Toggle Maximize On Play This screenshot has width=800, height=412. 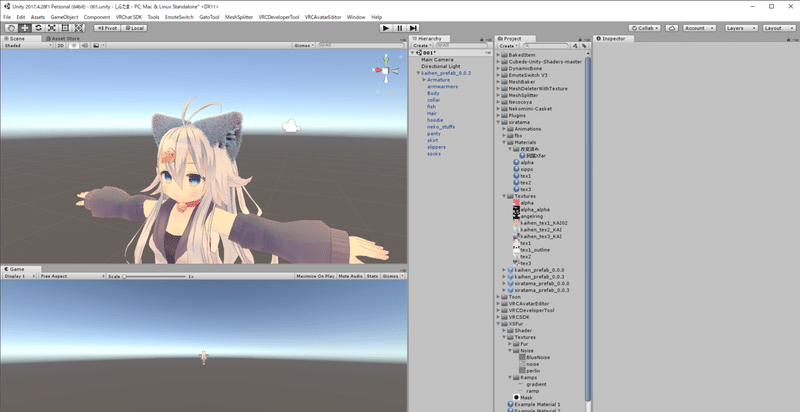315,276
